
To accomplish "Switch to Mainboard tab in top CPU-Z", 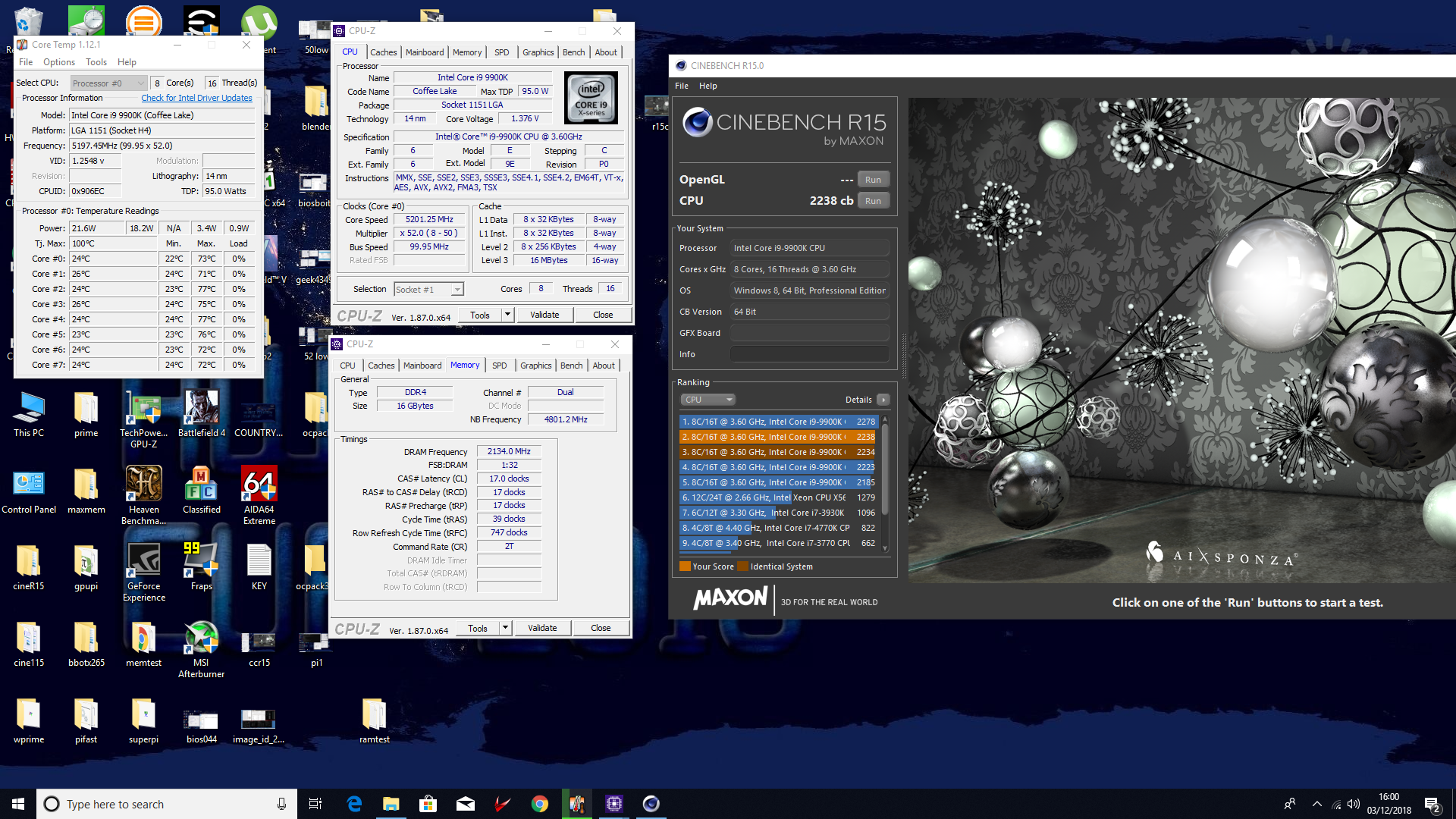I will 425,52.
